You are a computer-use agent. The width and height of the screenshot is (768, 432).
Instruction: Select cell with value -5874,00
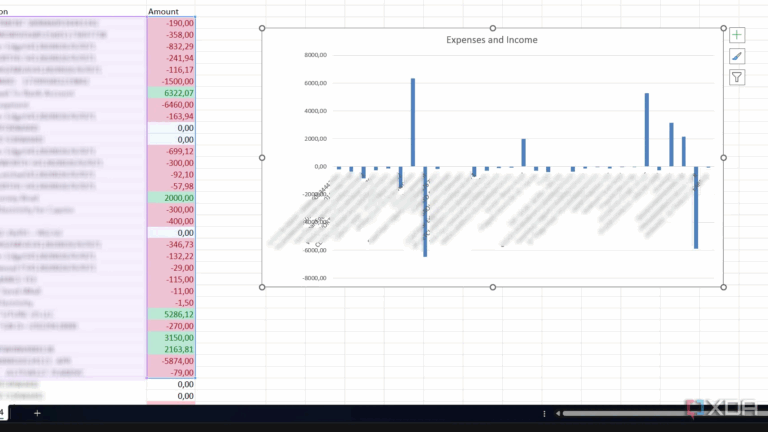[x=171, y=361]
